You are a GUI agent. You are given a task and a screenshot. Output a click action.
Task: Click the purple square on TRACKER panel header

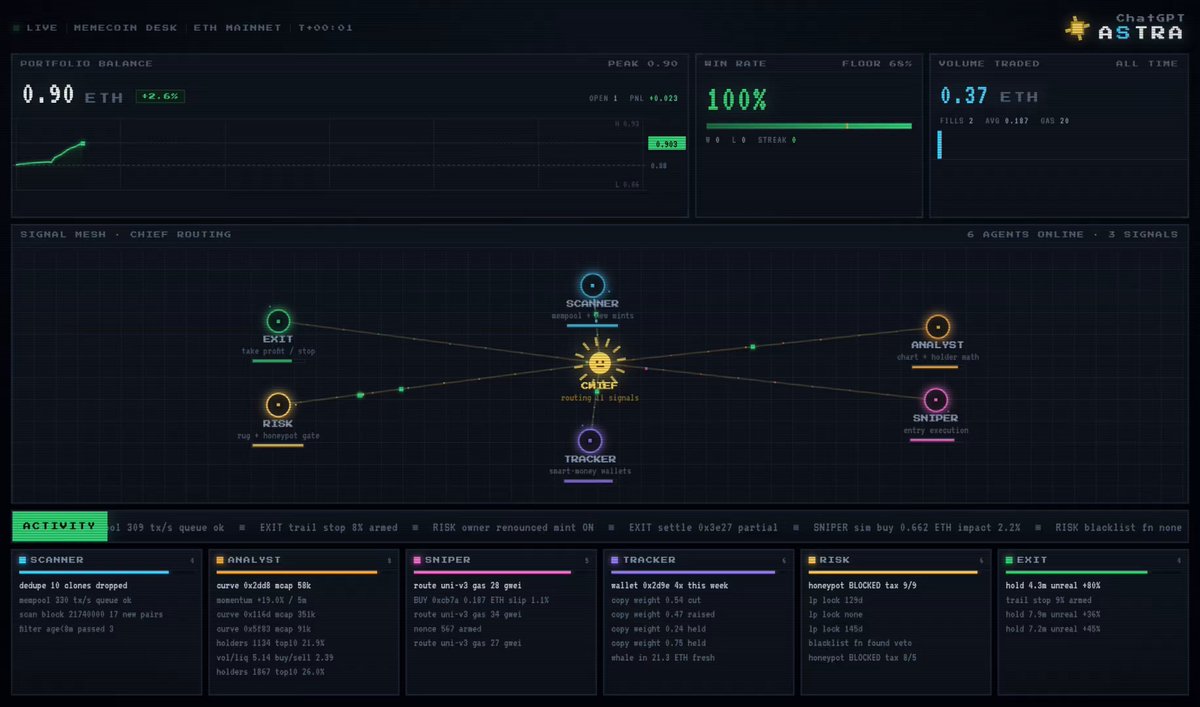(614, 560)
